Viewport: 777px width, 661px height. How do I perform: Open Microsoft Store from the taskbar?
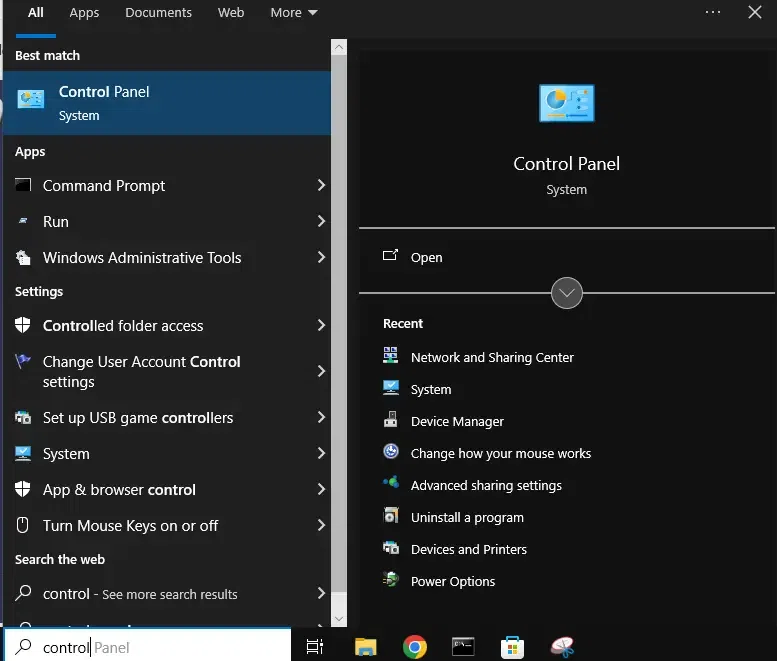[512, 647]
